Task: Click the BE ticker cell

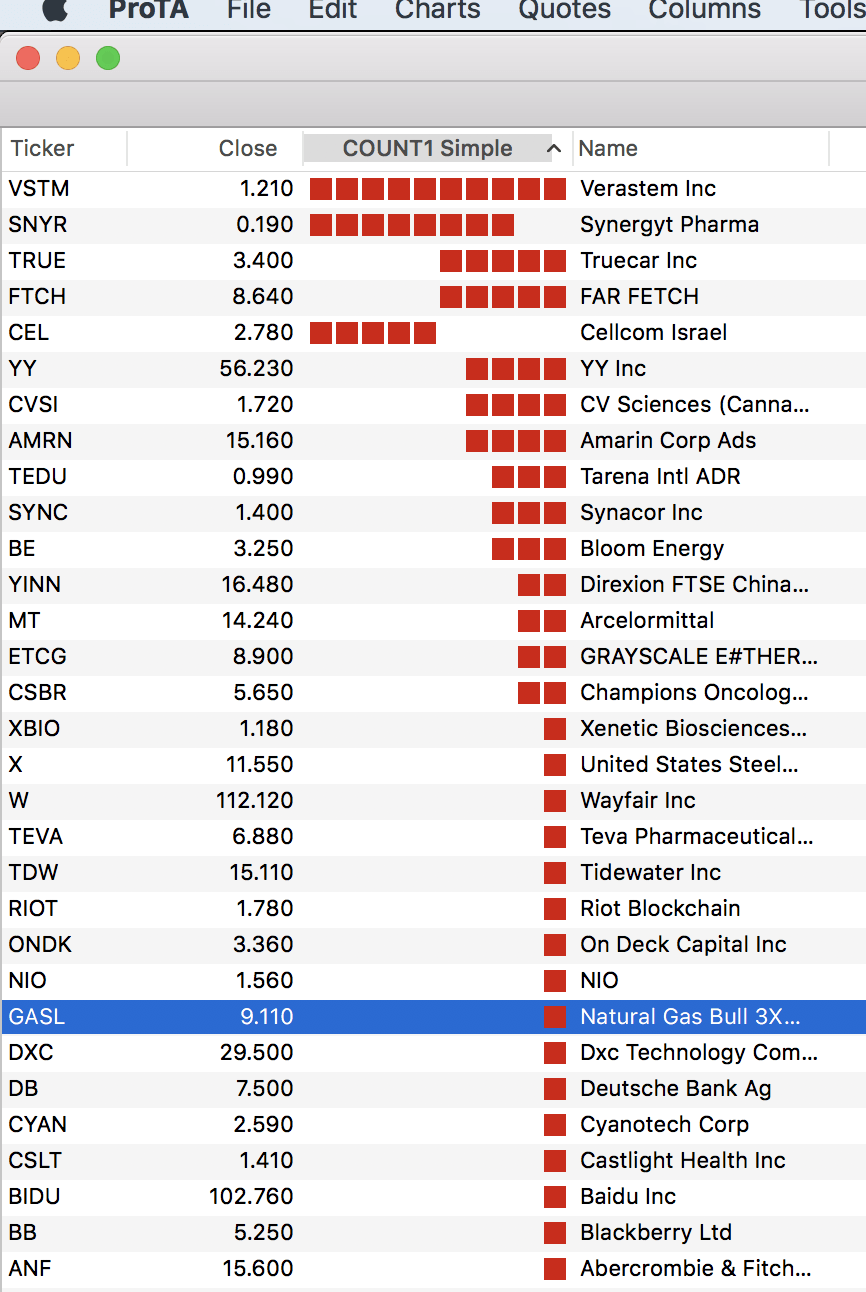Action: (x=22, y=548)
